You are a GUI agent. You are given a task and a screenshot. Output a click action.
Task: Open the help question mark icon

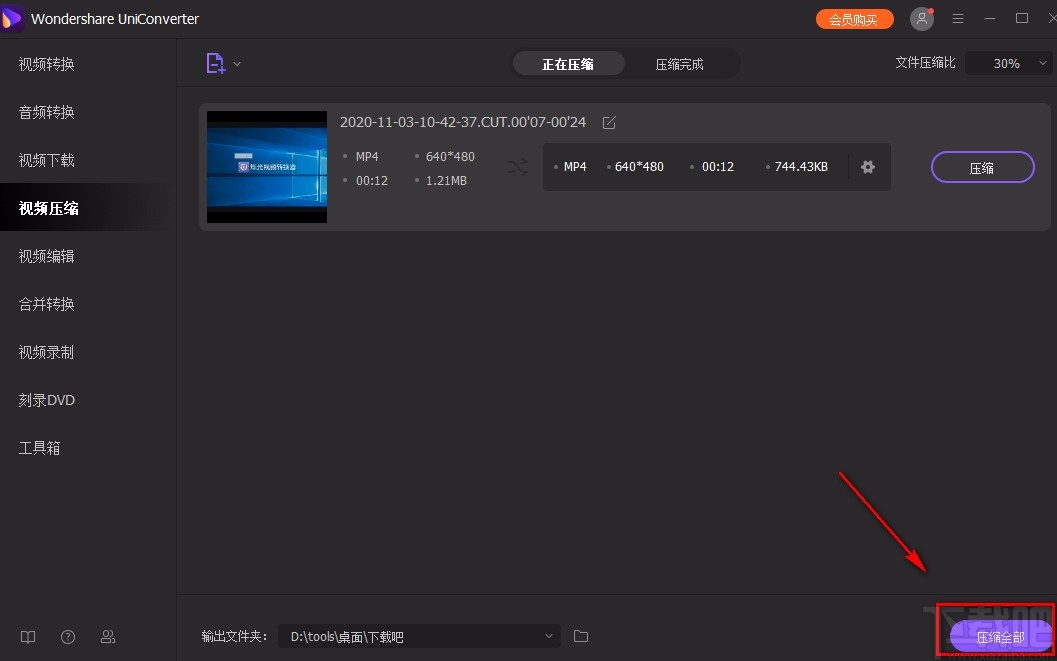pyautogui.click(x=67, y=637)
